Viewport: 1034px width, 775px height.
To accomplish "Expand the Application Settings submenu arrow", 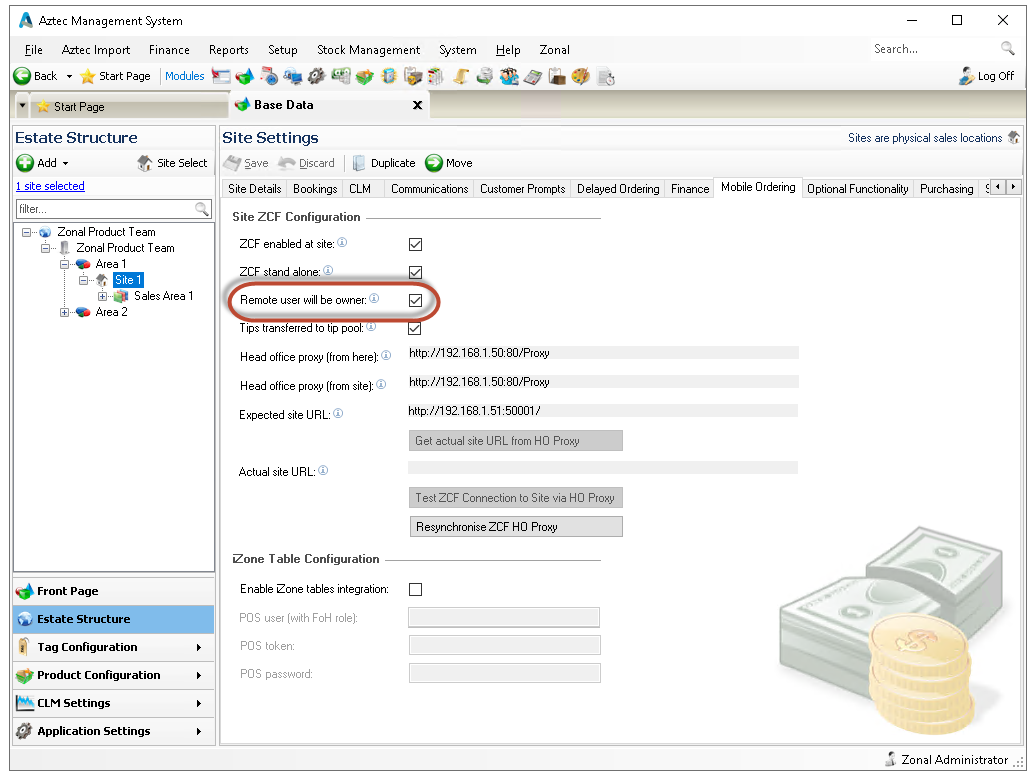I will [x=198, y=731].
